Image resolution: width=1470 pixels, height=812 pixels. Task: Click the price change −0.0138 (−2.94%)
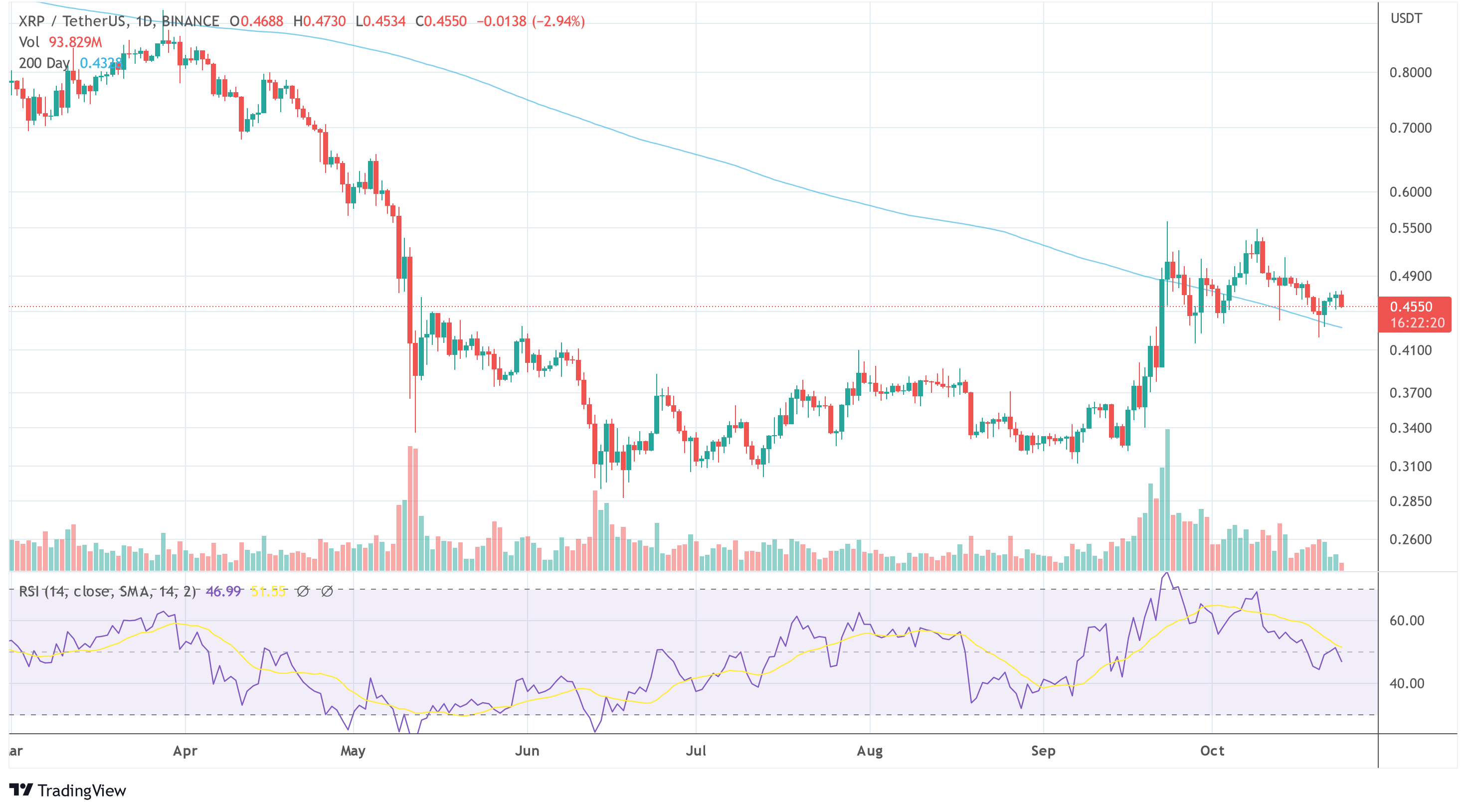pyautogui.click(x=531, y=21)
